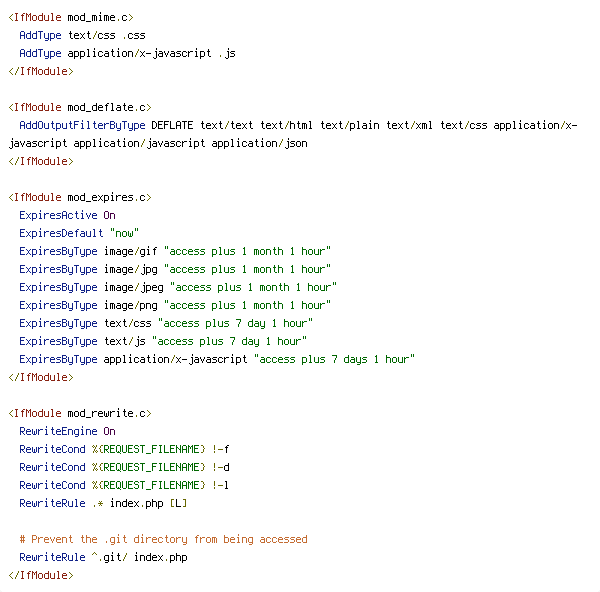
Task: Click the image/png expiration string
Action: click(x=247, y=305)
